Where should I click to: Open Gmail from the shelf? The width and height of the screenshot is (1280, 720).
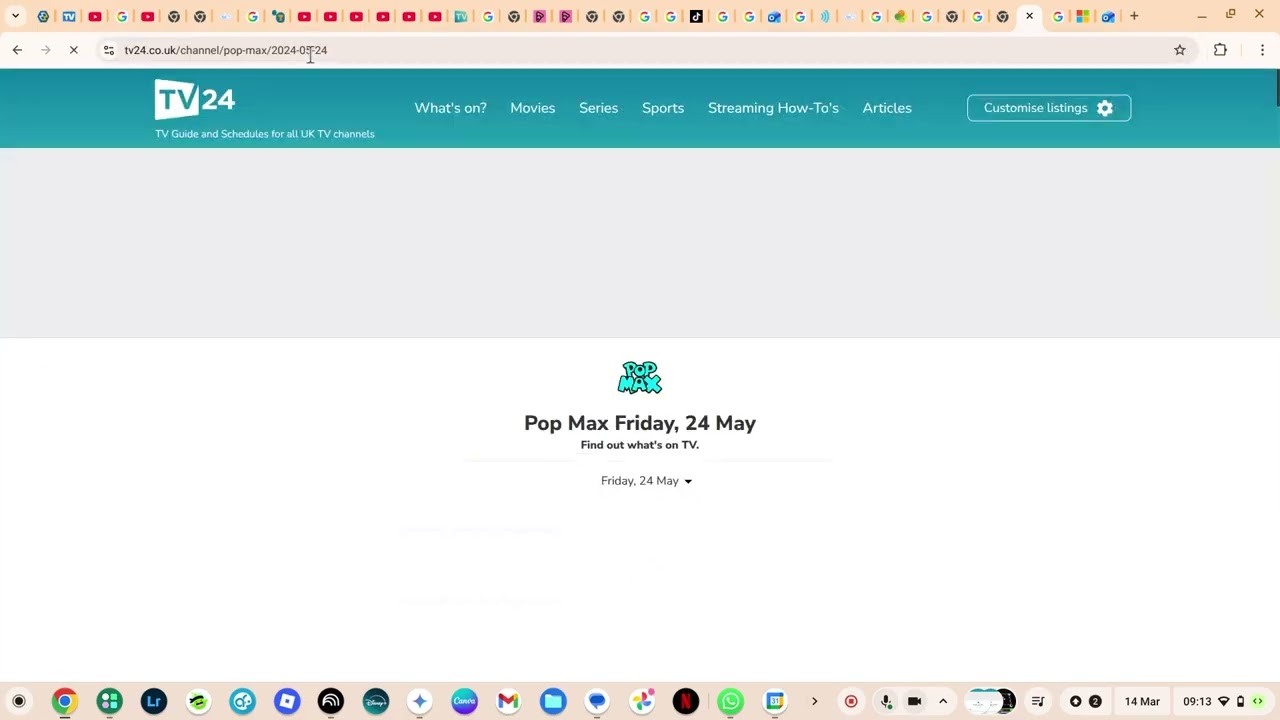click(x=509, y=701)
